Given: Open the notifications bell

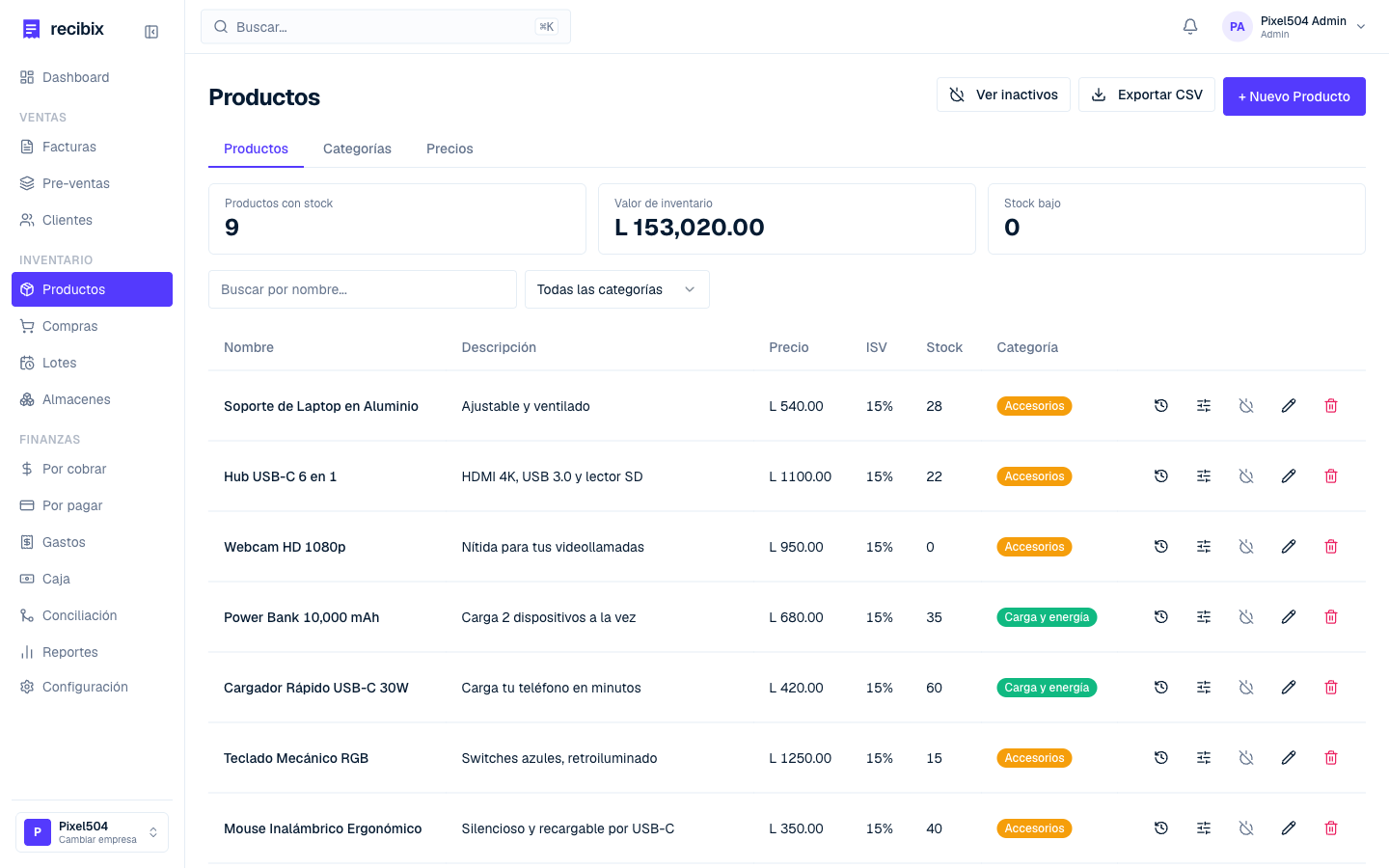Looking at the screenshot, I should coord(1190,27).
